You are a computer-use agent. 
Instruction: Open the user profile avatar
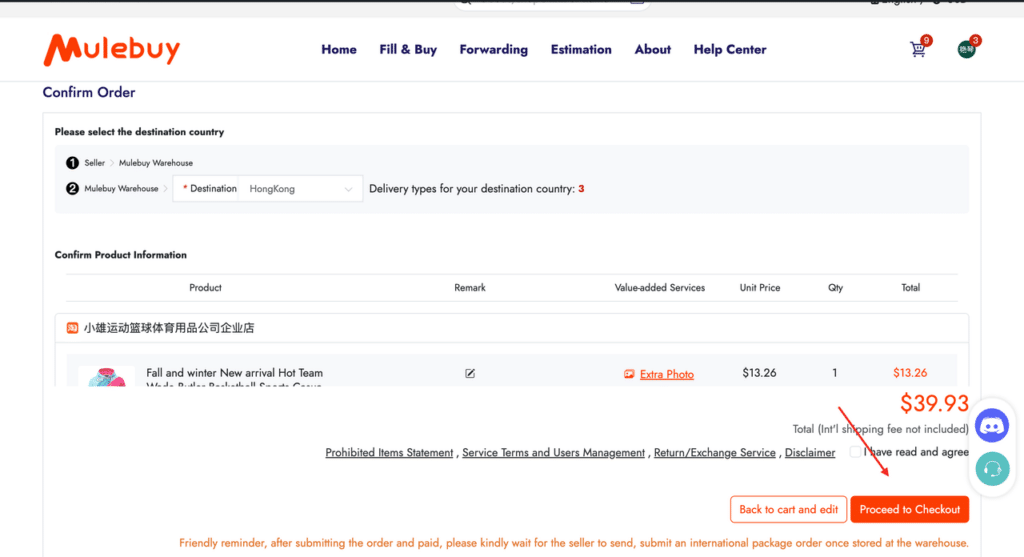pos(967,49)
